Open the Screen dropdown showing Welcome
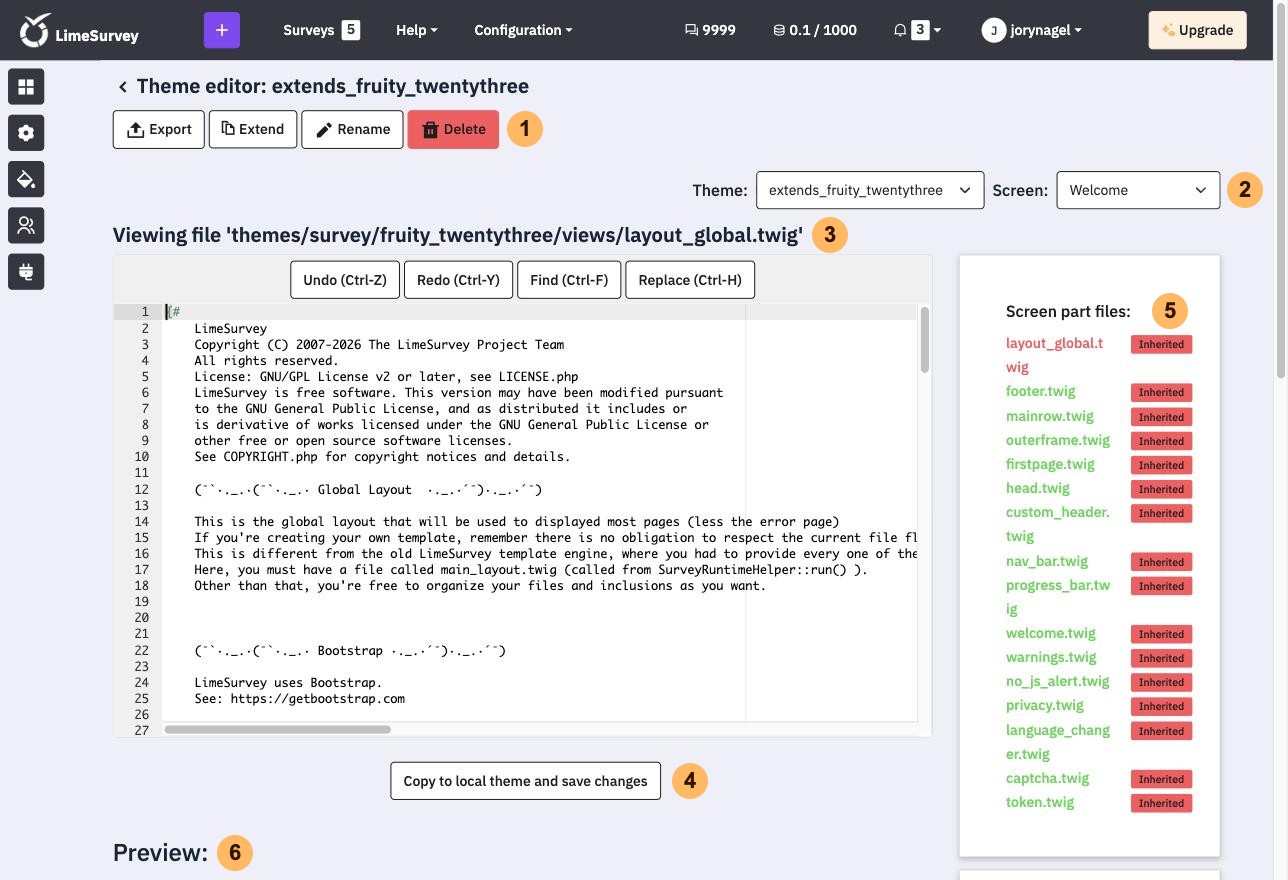 tap(1138, 190)
